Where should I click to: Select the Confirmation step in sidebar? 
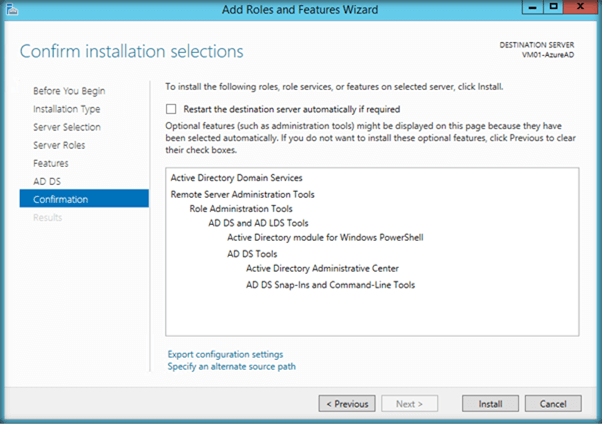[61, 199]
